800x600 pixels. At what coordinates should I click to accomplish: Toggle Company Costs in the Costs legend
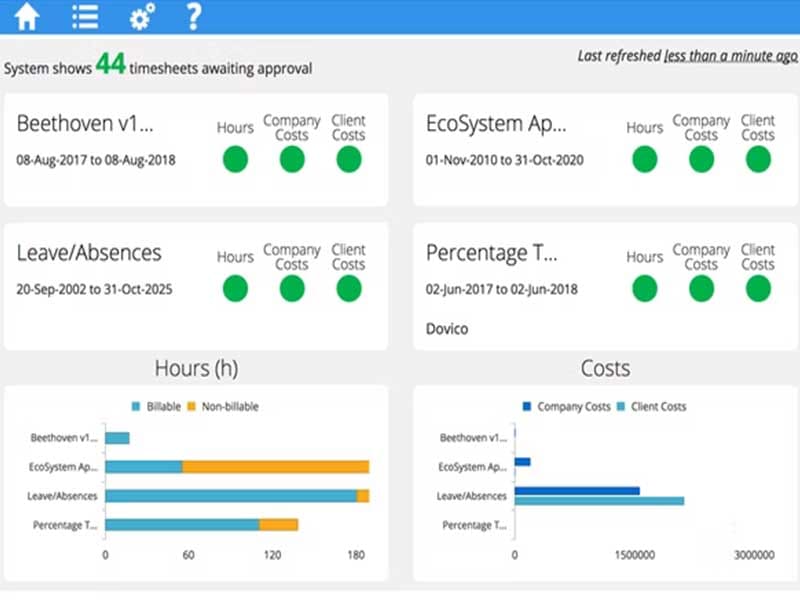point(576,407)
